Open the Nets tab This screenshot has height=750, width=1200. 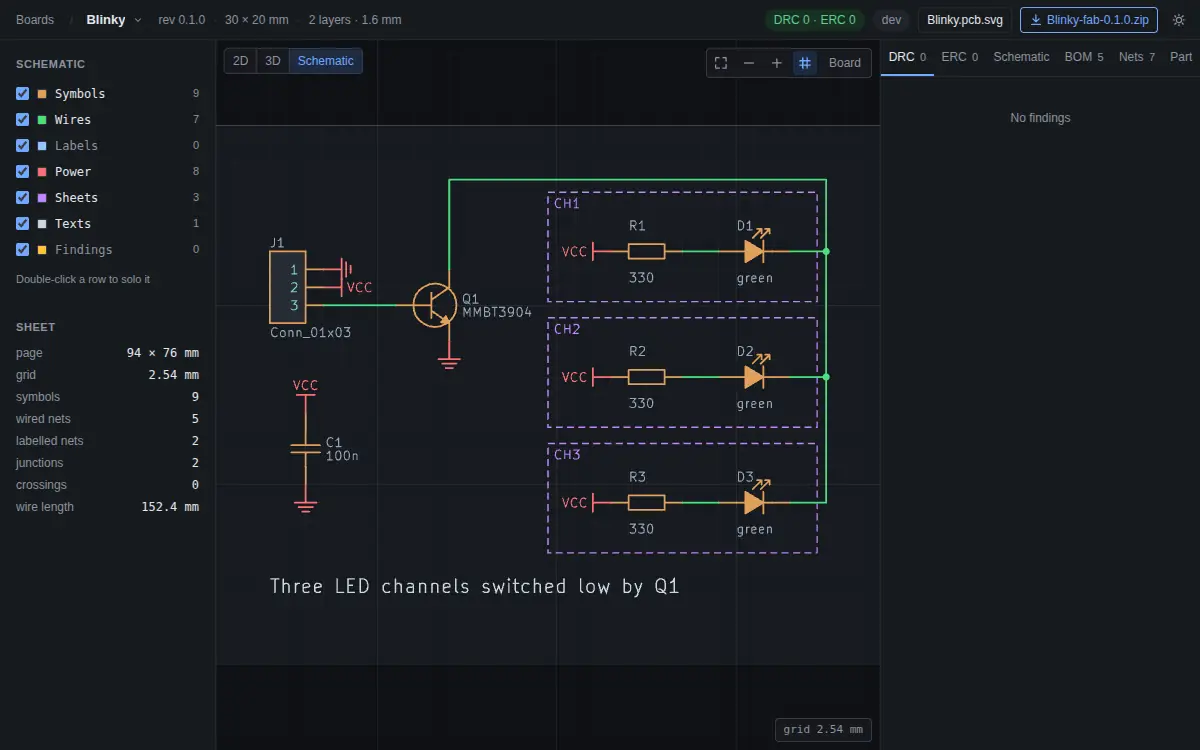(1137, 57)
